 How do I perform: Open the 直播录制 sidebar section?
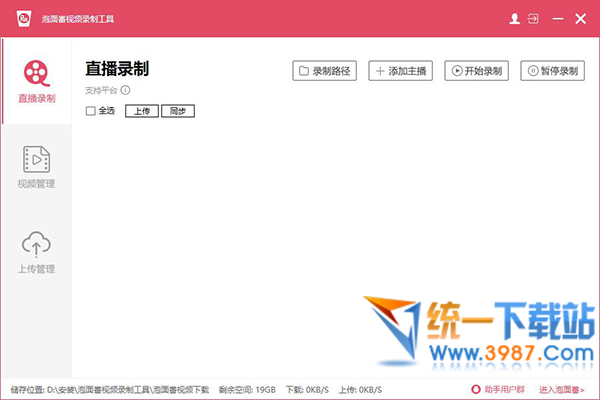tap(37, 81)
